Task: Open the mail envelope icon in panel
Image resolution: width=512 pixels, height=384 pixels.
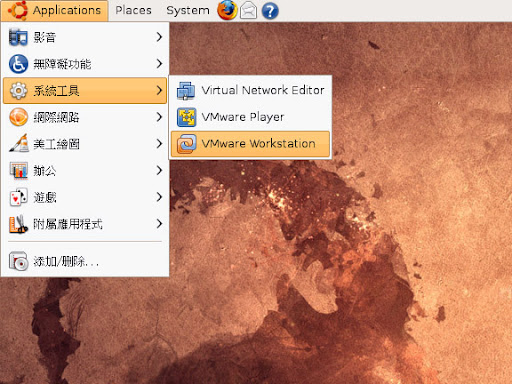Action: click(x=249, y=11)
